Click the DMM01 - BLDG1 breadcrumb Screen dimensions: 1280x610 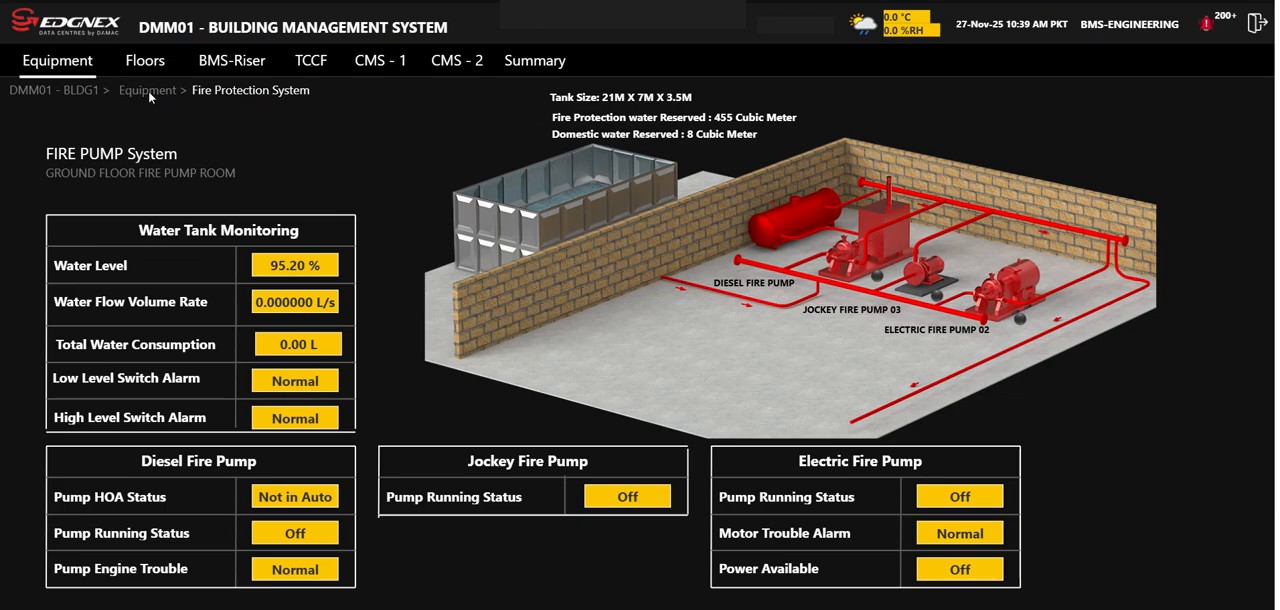point(54,90)
